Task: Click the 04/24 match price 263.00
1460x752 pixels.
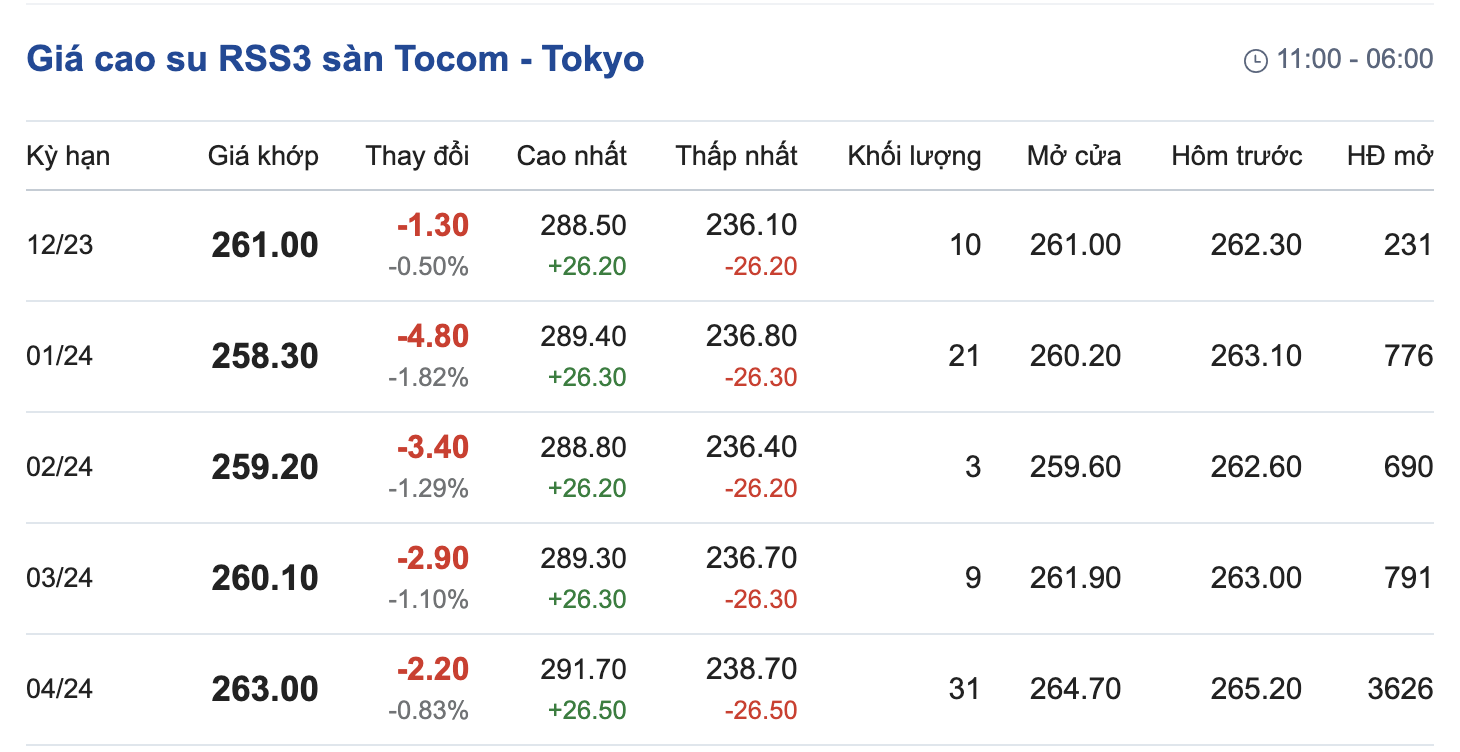Action: [265, 689]
